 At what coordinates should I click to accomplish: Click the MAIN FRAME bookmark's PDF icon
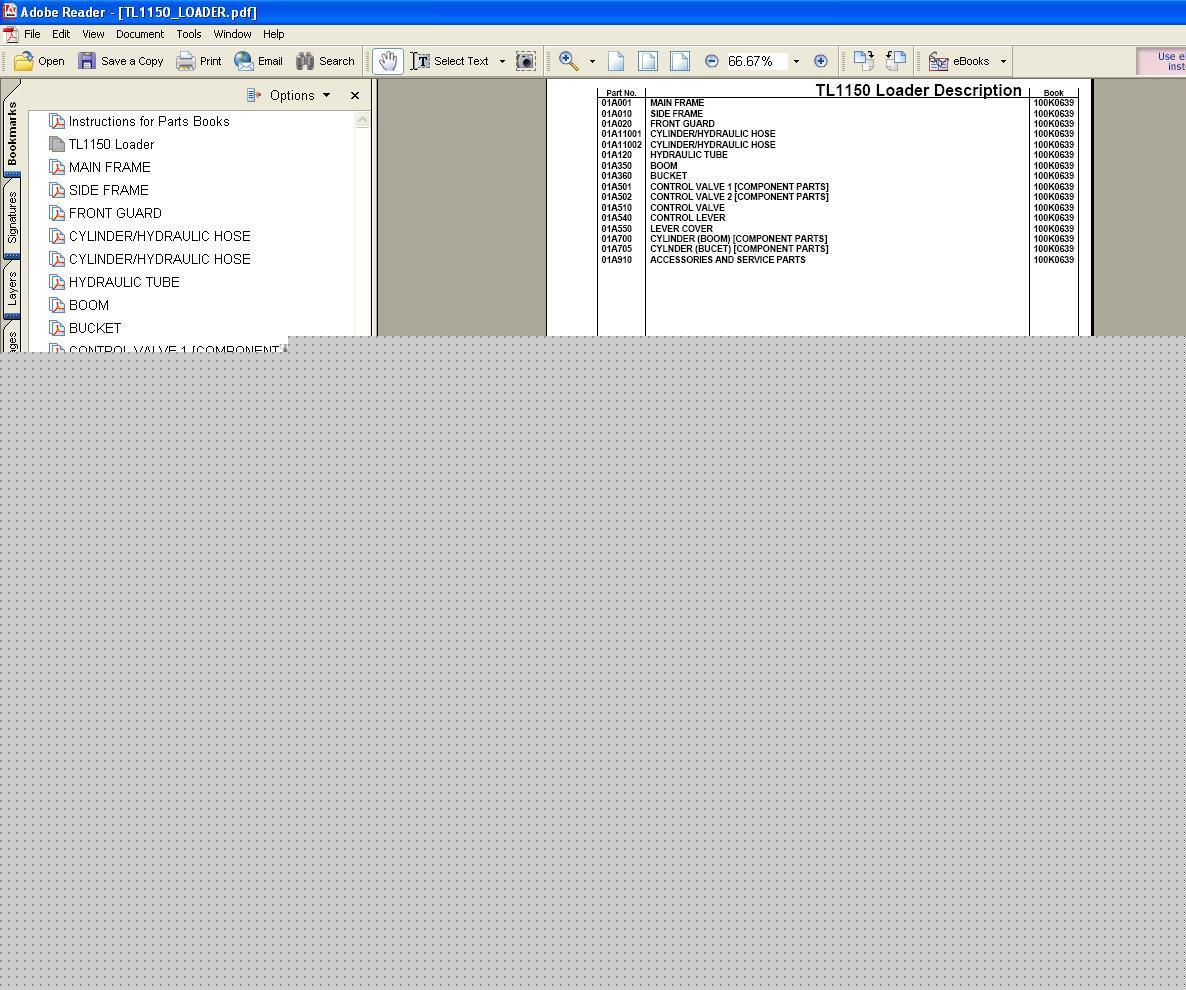click(57, 167)
